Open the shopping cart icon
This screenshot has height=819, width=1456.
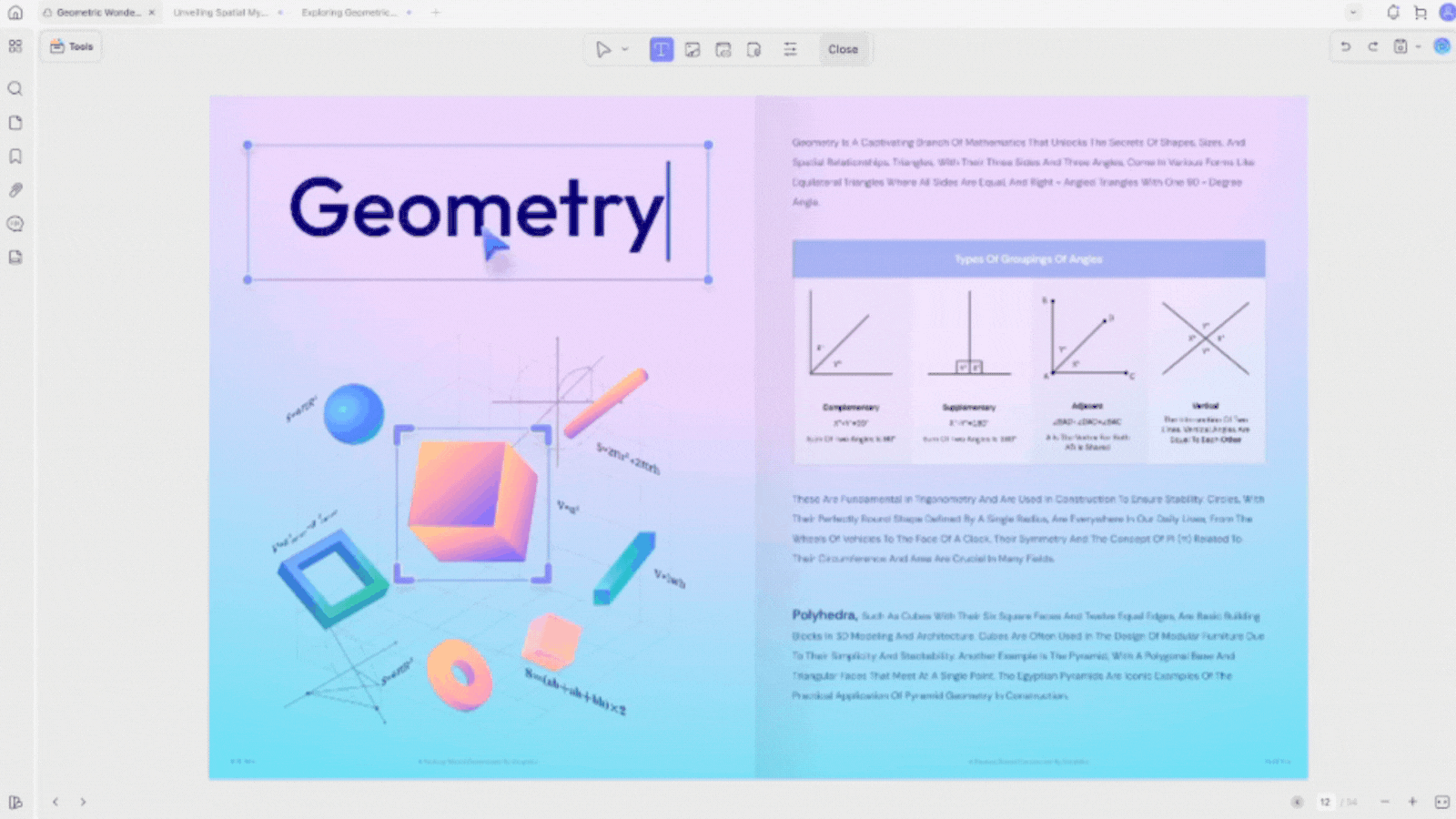tap(1421, 13)
